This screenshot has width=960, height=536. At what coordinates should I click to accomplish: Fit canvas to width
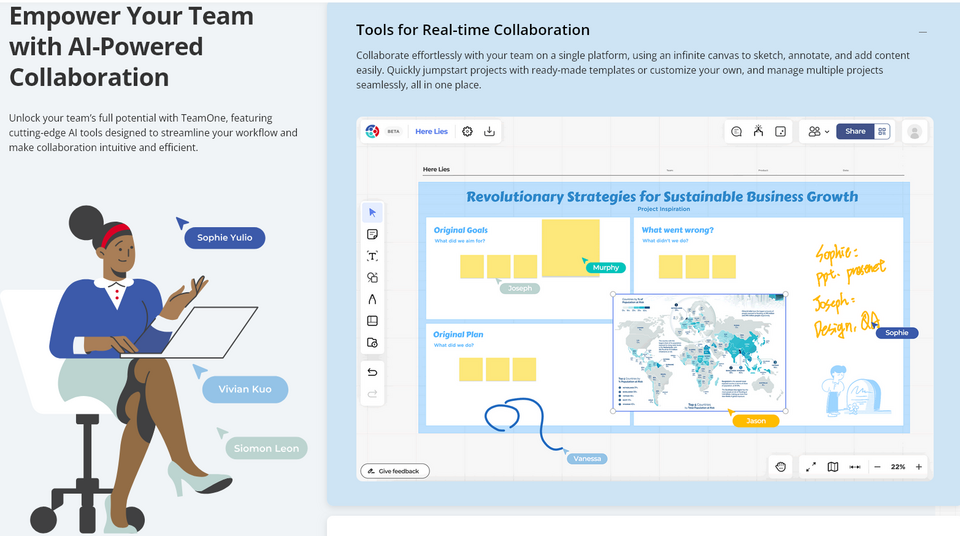point(855,467)
